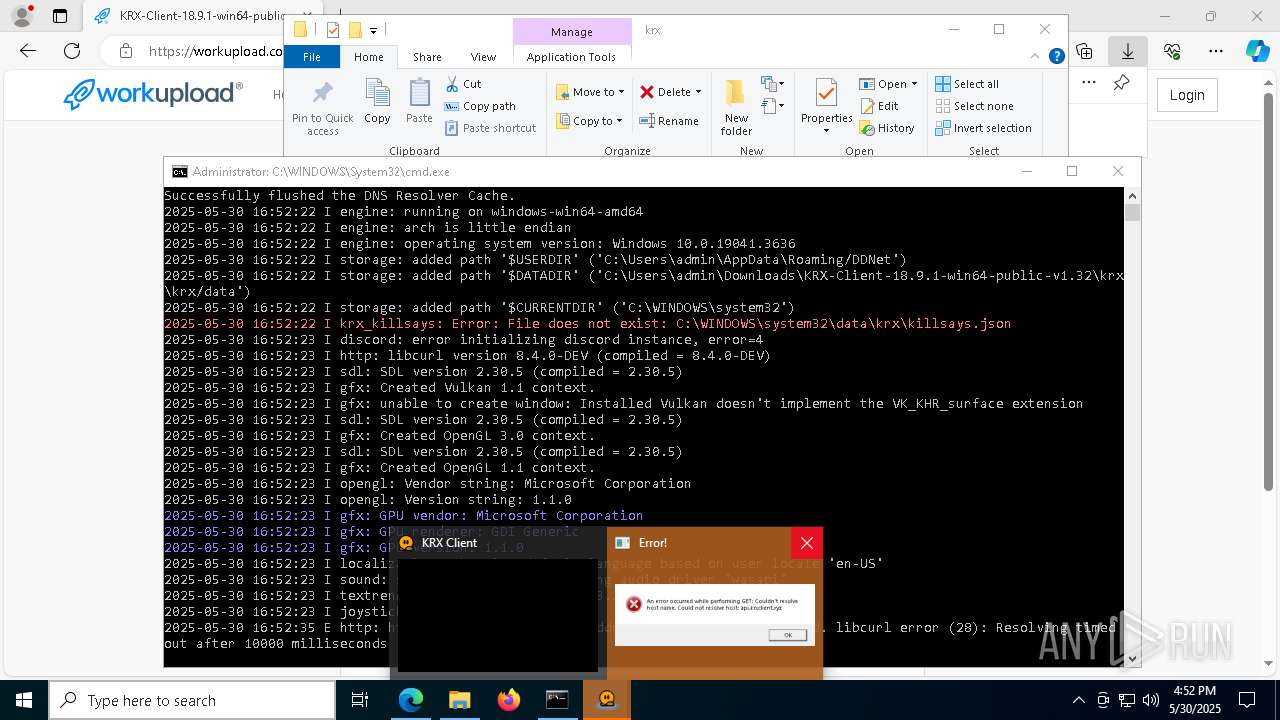Click the Login button on workupload
This screenshot has width=1280, height=720.
1187,95
